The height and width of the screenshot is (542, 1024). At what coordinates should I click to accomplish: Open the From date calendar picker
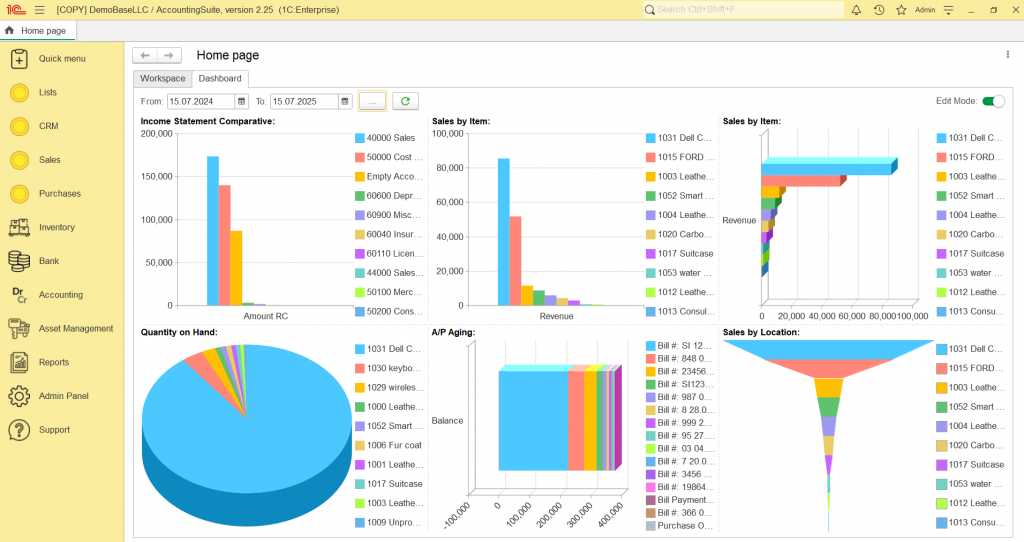241,101
